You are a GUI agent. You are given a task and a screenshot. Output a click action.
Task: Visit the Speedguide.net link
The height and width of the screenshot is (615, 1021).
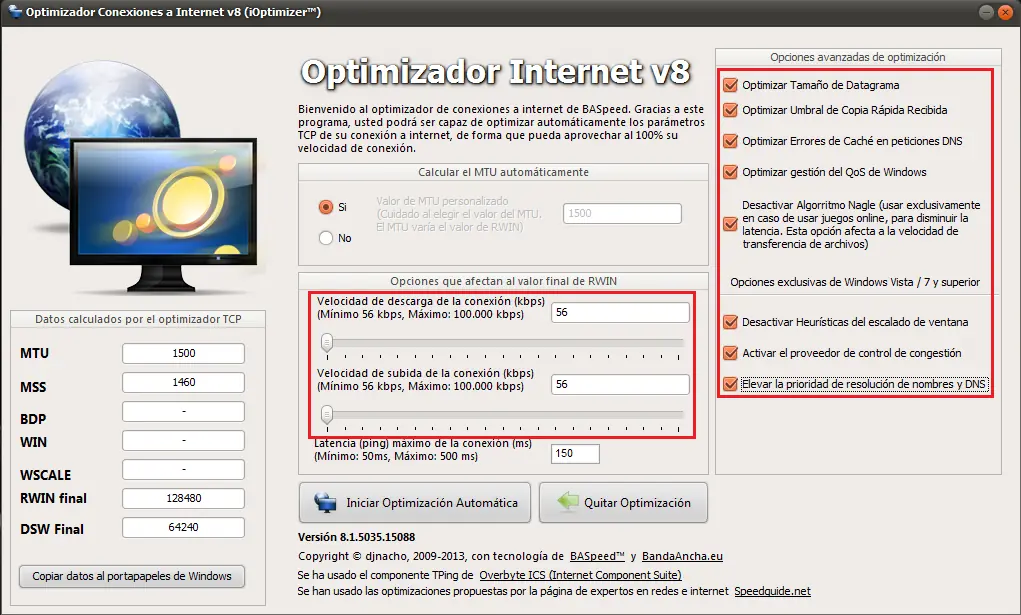(x=772, y=590)
